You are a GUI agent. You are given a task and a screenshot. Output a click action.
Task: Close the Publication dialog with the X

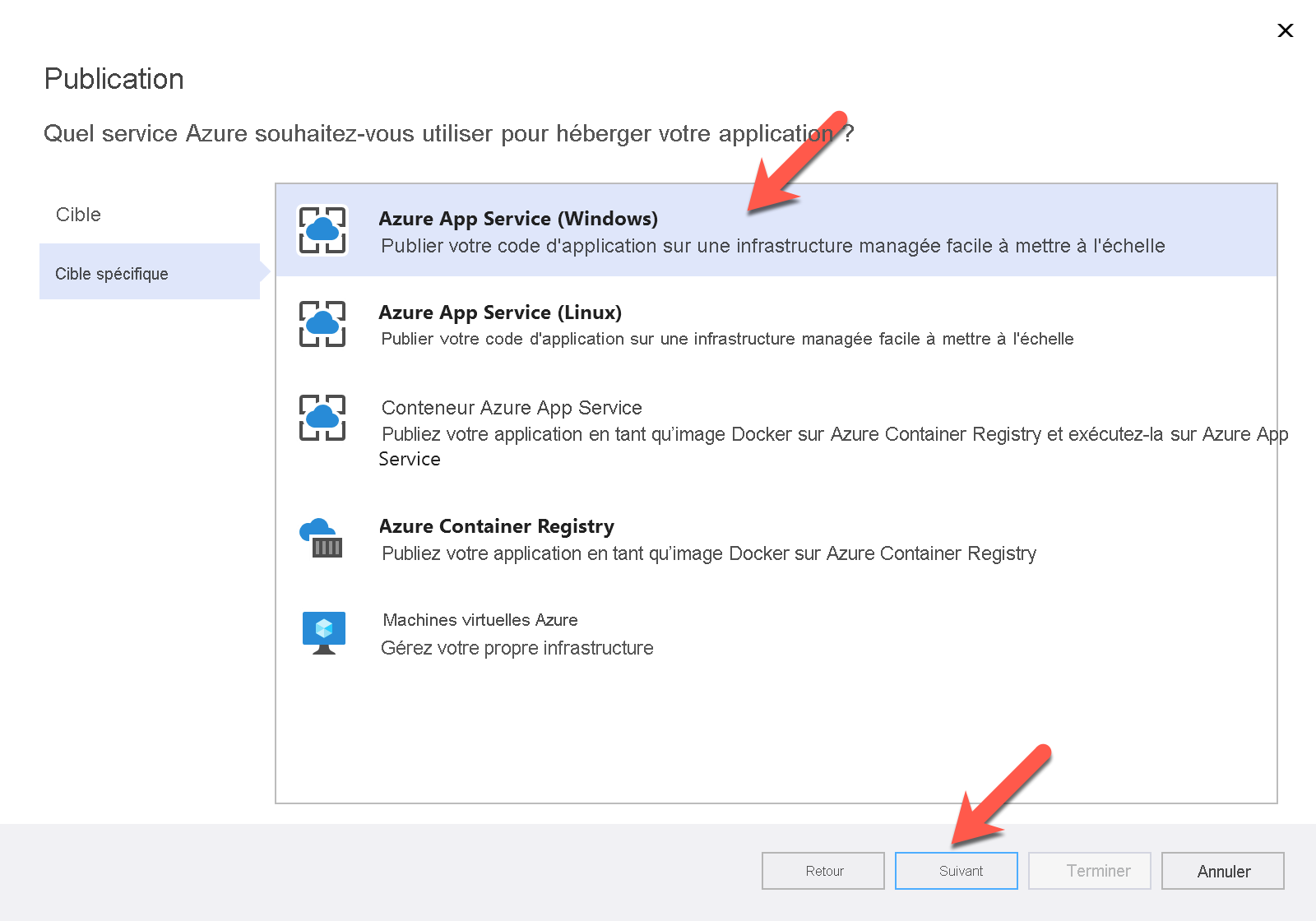[1285, 30]
